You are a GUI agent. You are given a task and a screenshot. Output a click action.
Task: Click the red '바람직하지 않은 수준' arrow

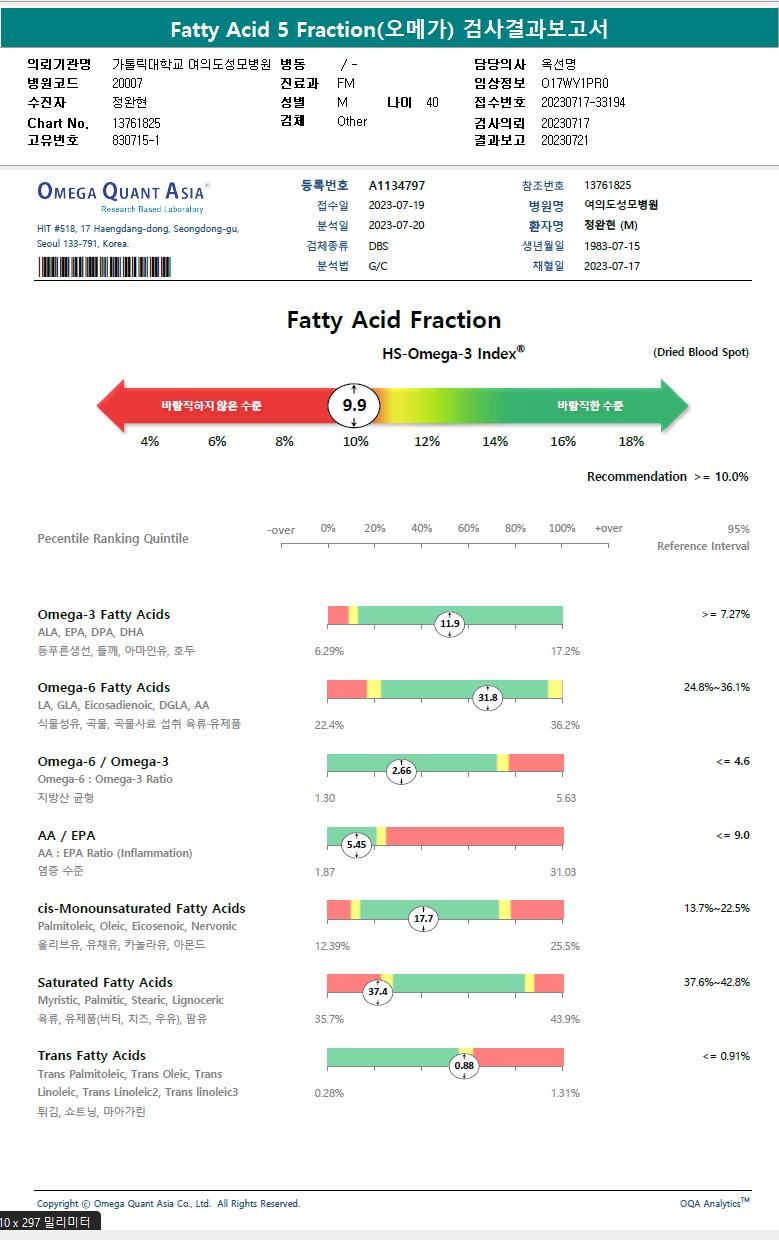pyautogui.click(x=212, y=406)
